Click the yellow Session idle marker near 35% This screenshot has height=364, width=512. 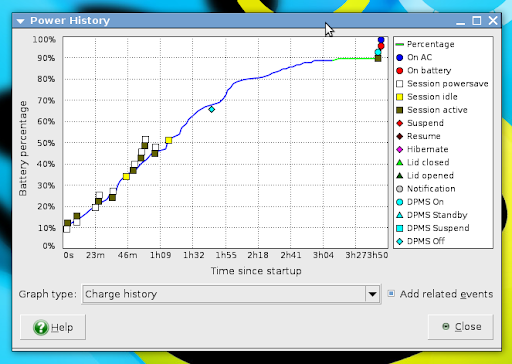point(126,177)
